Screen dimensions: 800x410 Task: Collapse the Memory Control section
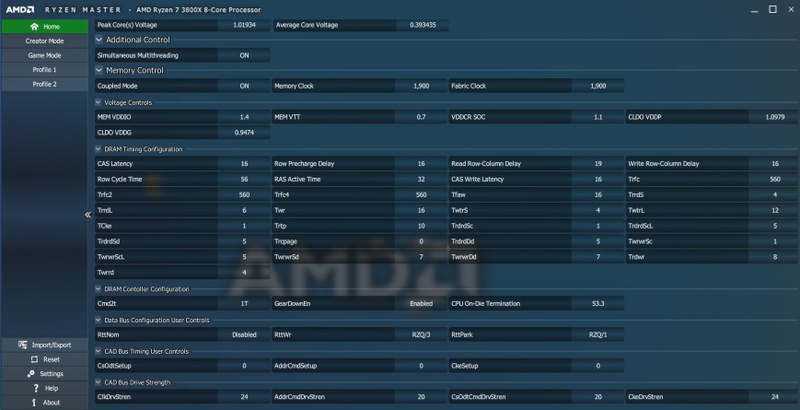[99, 70]
